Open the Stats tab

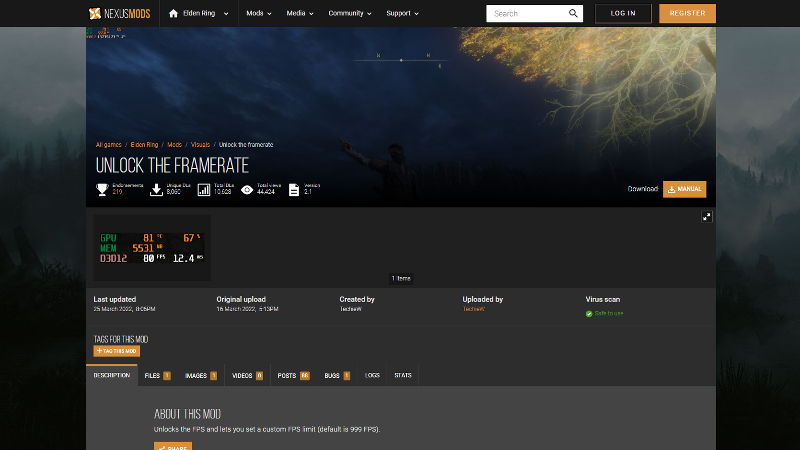click(x=403, y=376)
